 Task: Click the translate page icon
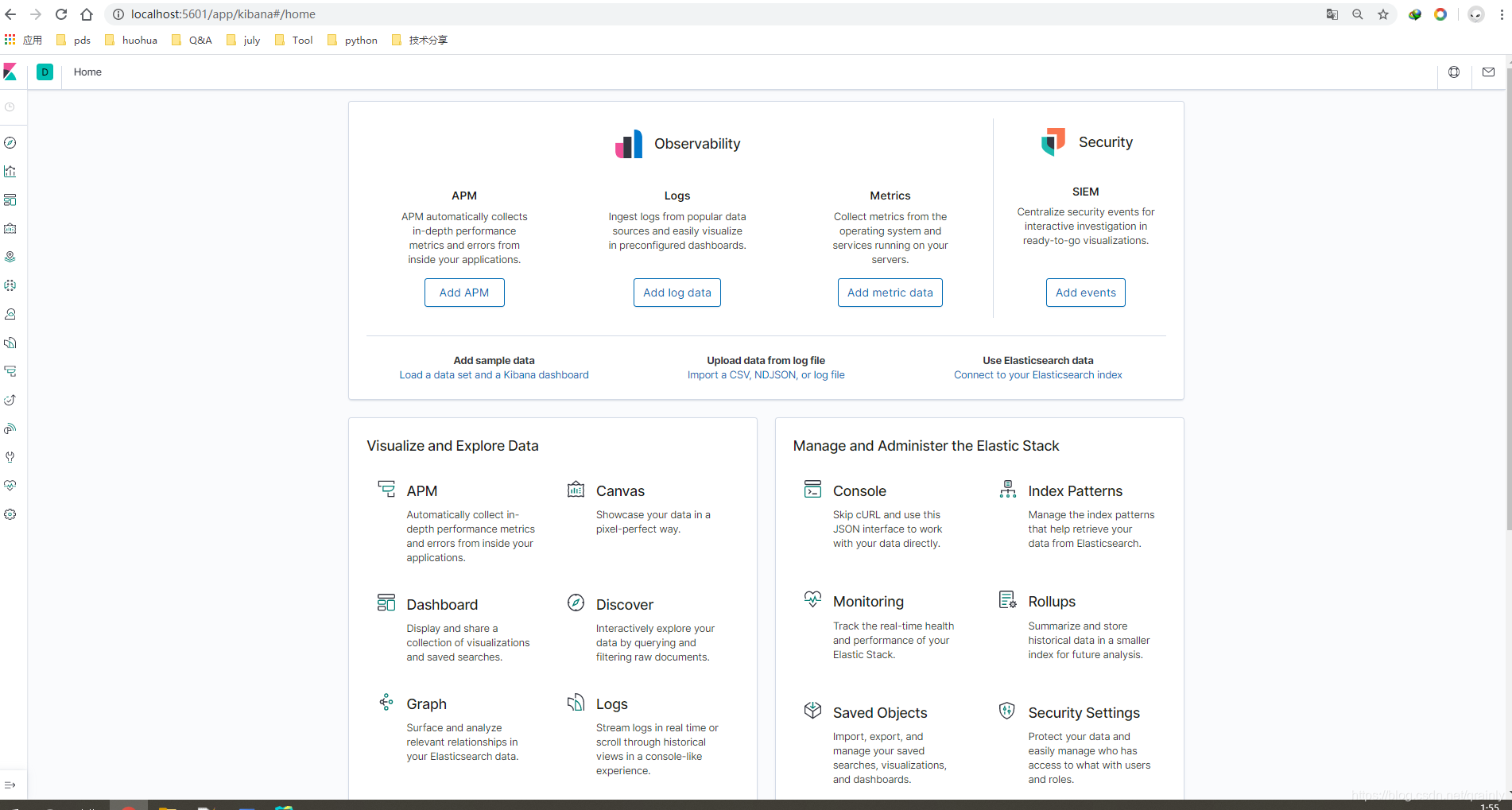click(x=1332, y=14)
